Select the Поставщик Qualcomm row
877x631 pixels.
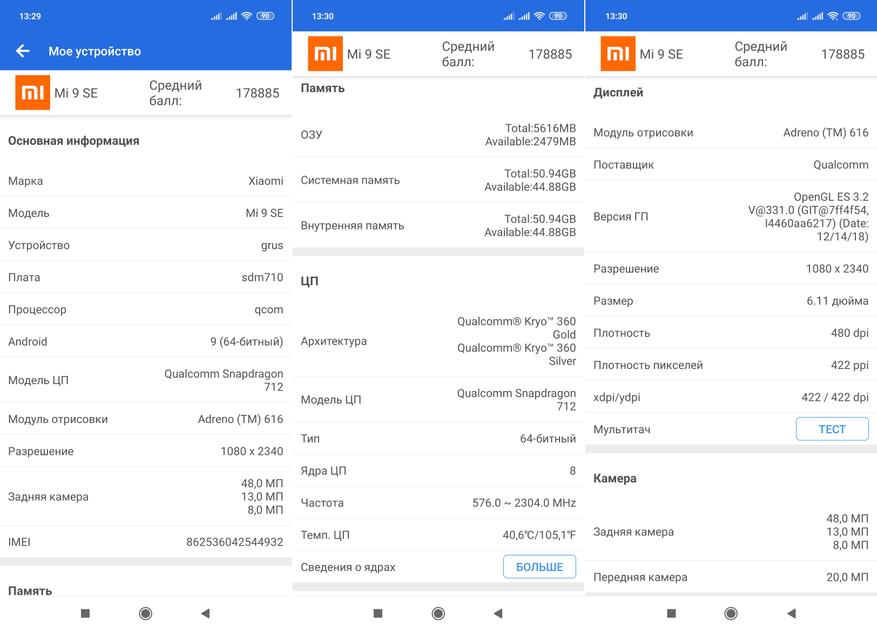[731, 164]
